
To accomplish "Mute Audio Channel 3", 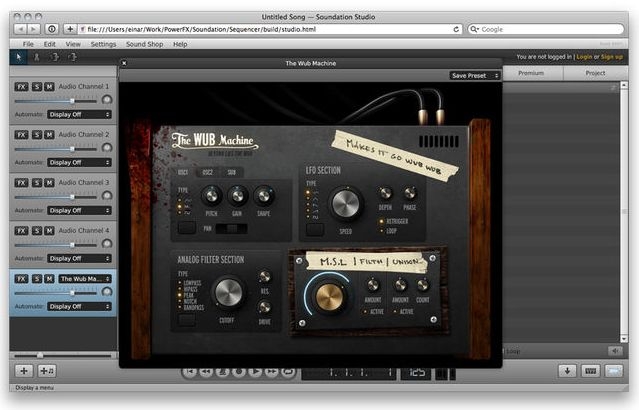I will [49, 183].
